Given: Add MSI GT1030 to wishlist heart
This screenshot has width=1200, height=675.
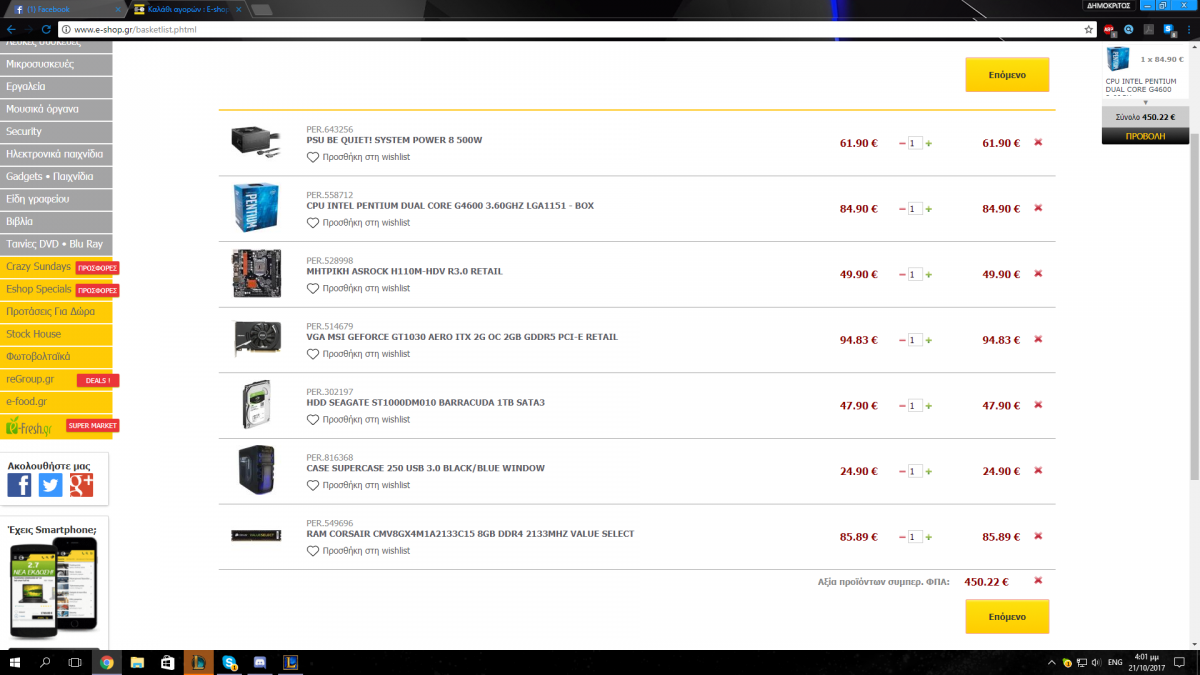Looking at the screenshot, I should coord(313,353).
